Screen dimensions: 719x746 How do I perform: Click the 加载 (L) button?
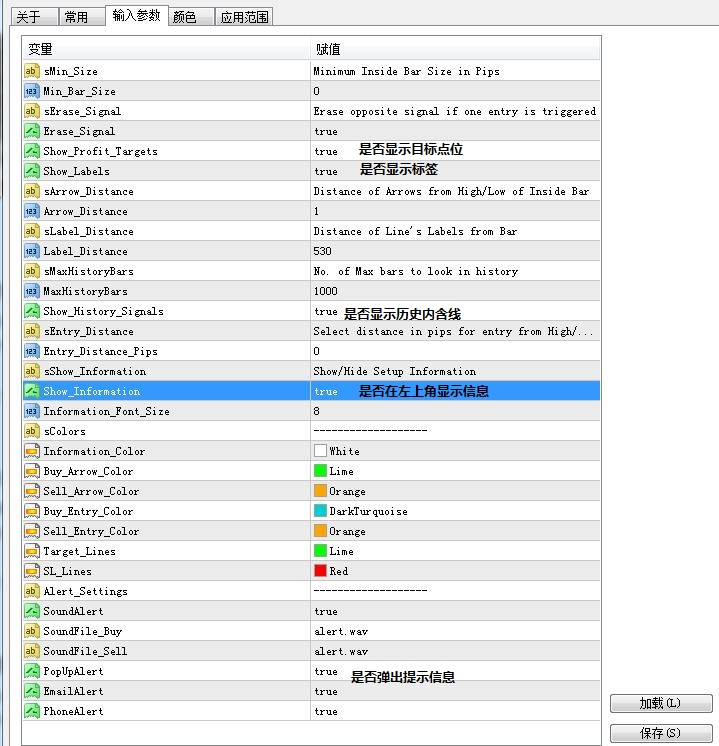point(661,703)
